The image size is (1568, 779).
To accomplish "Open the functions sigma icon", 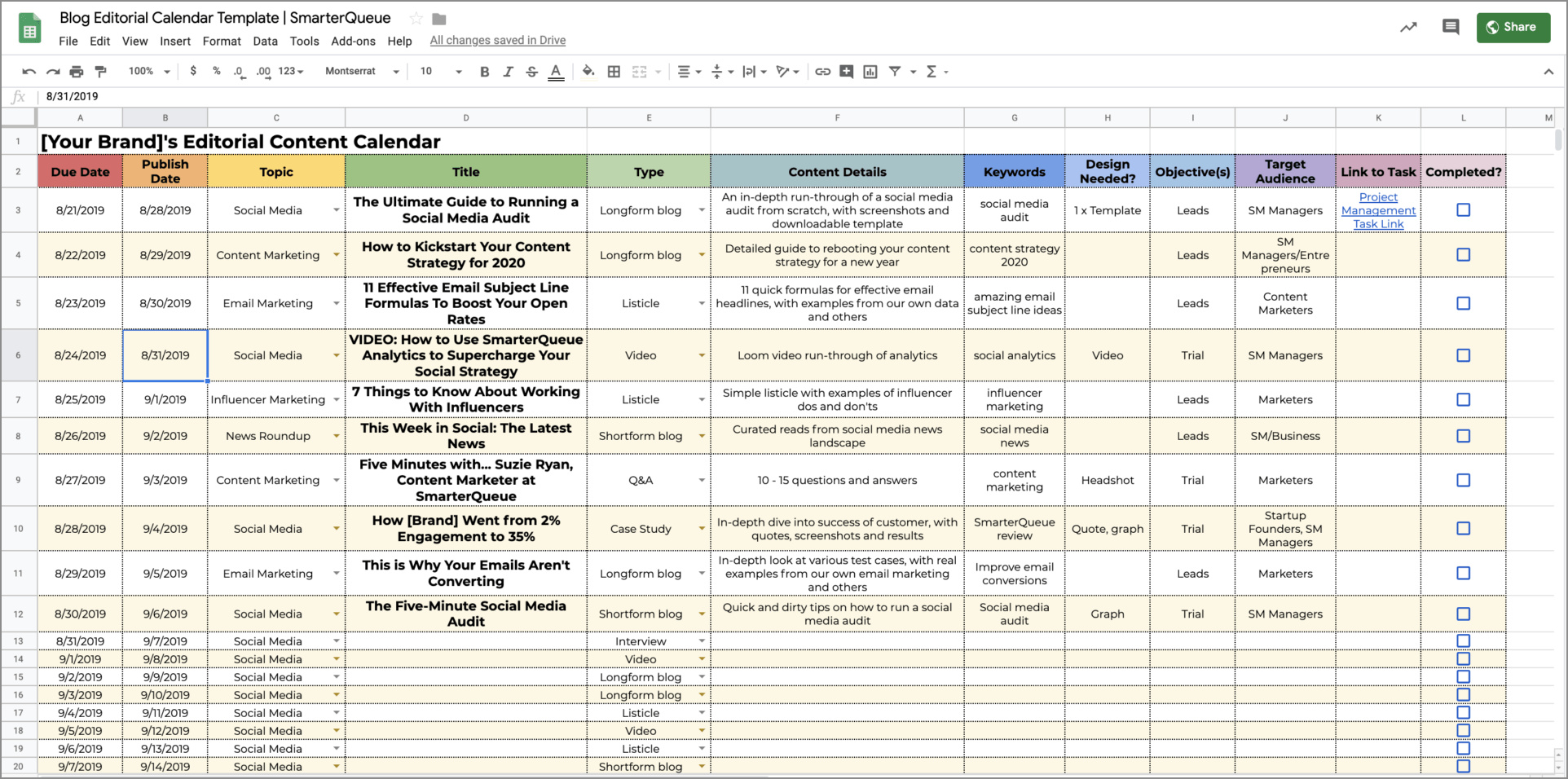I will (x=932, y=72).
